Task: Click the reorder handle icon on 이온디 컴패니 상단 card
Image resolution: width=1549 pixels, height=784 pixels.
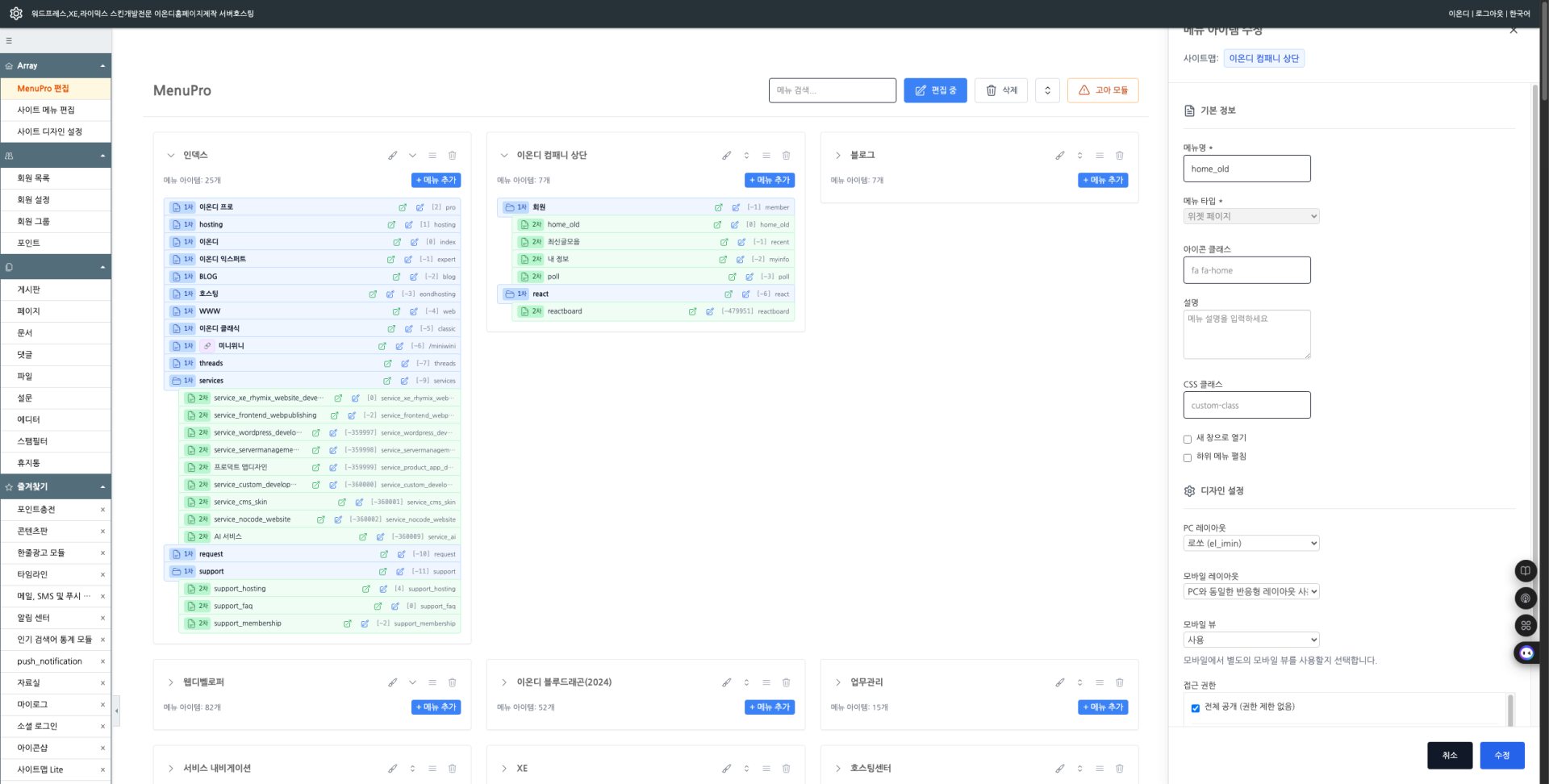Action: pos(766,156)
